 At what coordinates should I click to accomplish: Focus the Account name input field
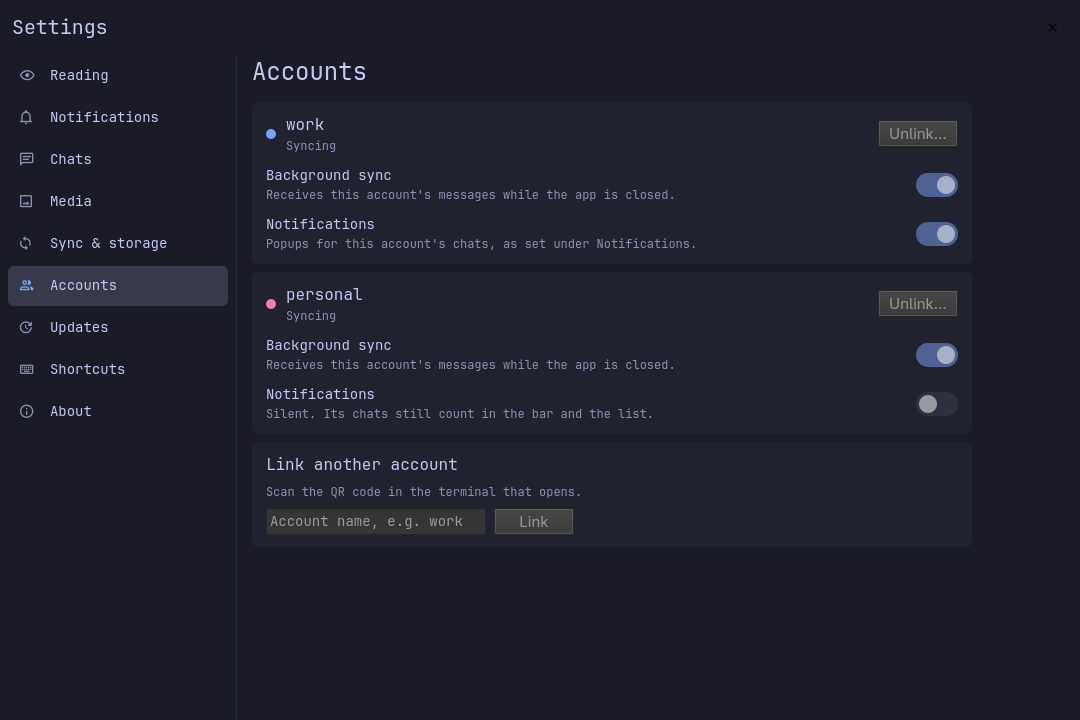click(x=375, y=522)
